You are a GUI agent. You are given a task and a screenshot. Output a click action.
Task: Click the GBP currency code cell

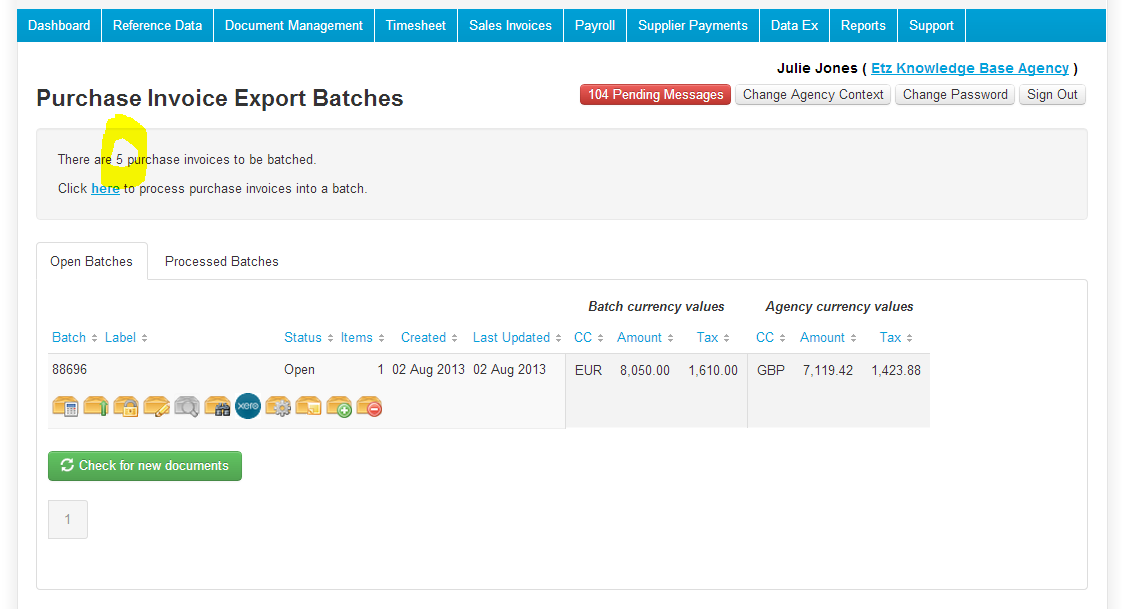tap(771, 371)
